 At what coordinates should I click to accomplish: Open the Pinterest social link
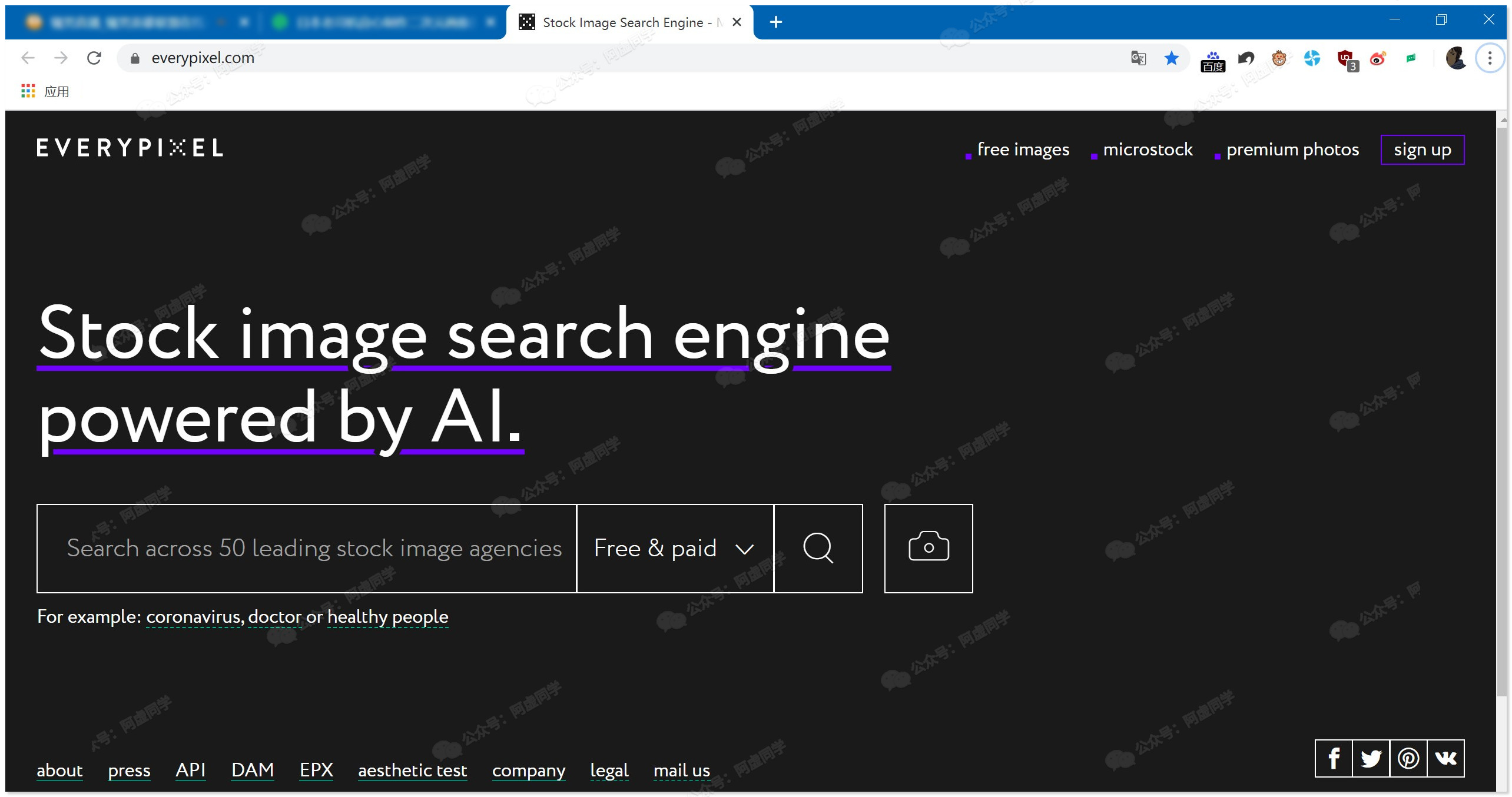pyautogui.click(x=1408, y=758)
